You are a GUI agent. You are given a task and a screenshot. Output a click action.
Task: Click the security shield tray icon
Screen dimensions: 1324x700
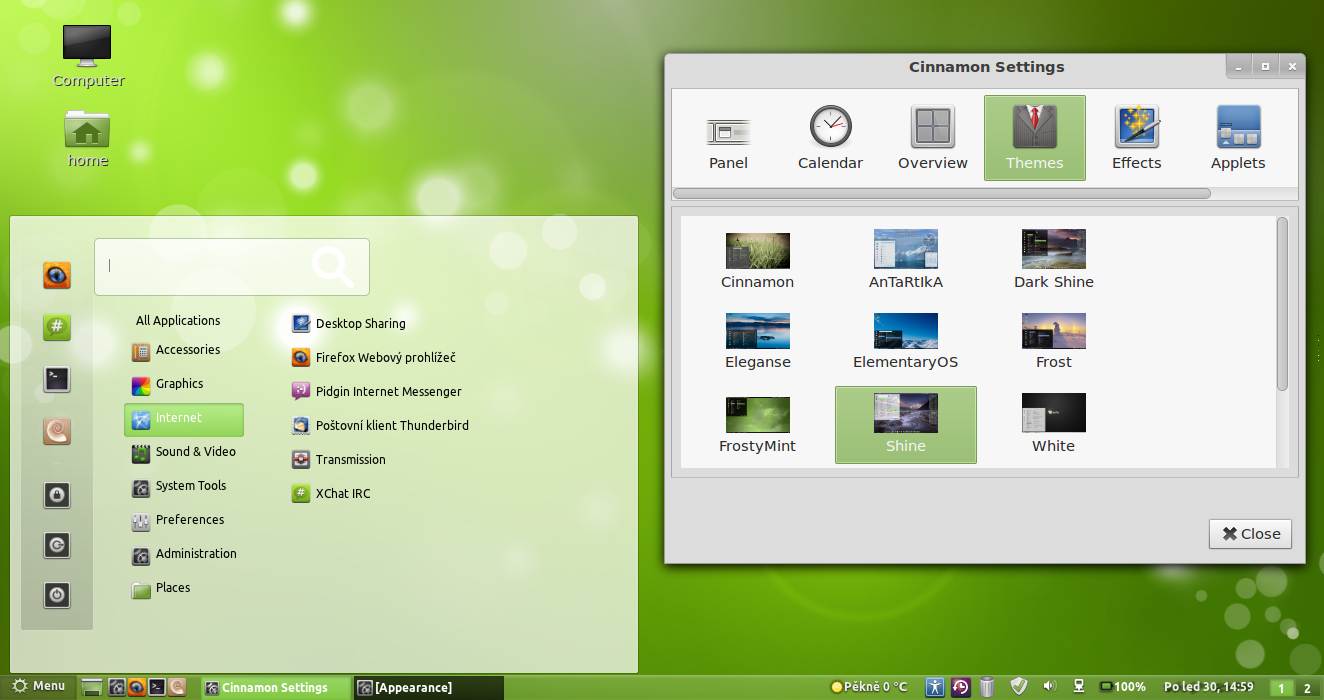(1019, 687)
